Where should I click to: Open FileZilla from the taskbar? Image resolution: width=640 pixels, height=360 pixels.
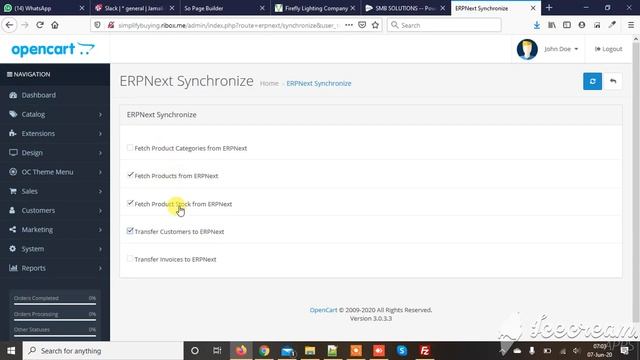click(424, 351)
